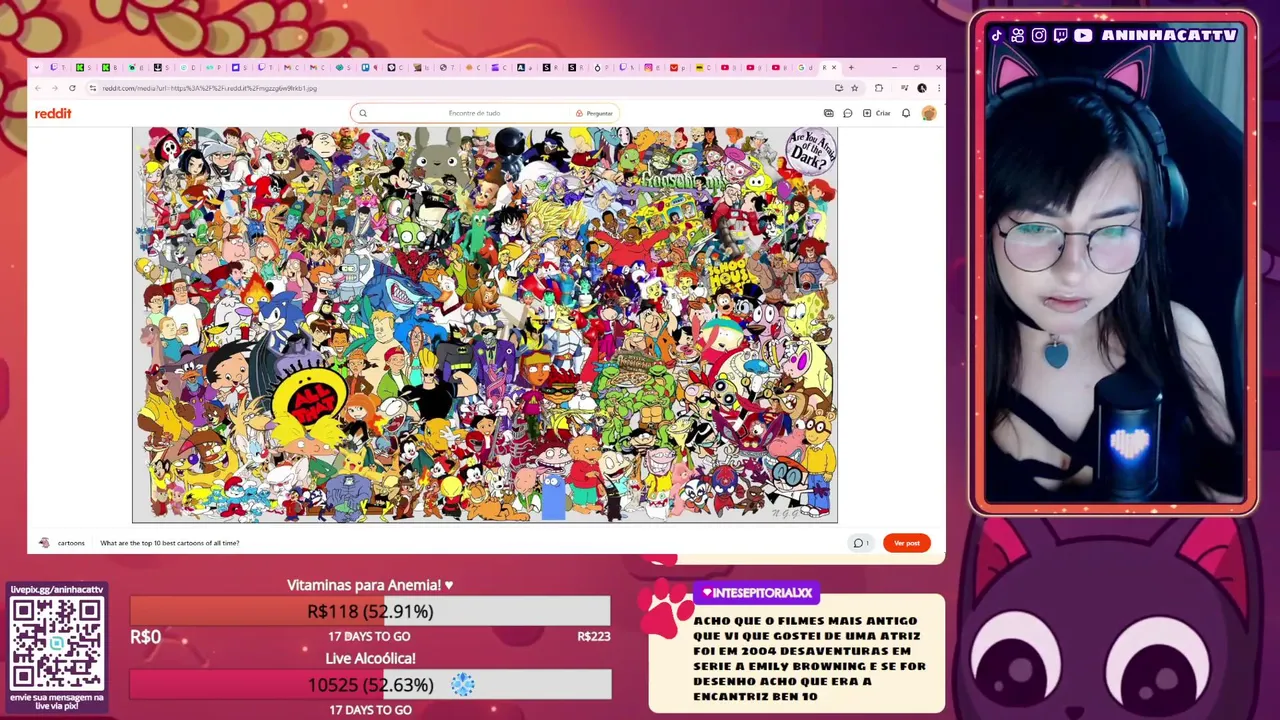Screen dimensions: 1280x720
Task: Click the cast/install icon in address bar
Action: click(839, 88)
